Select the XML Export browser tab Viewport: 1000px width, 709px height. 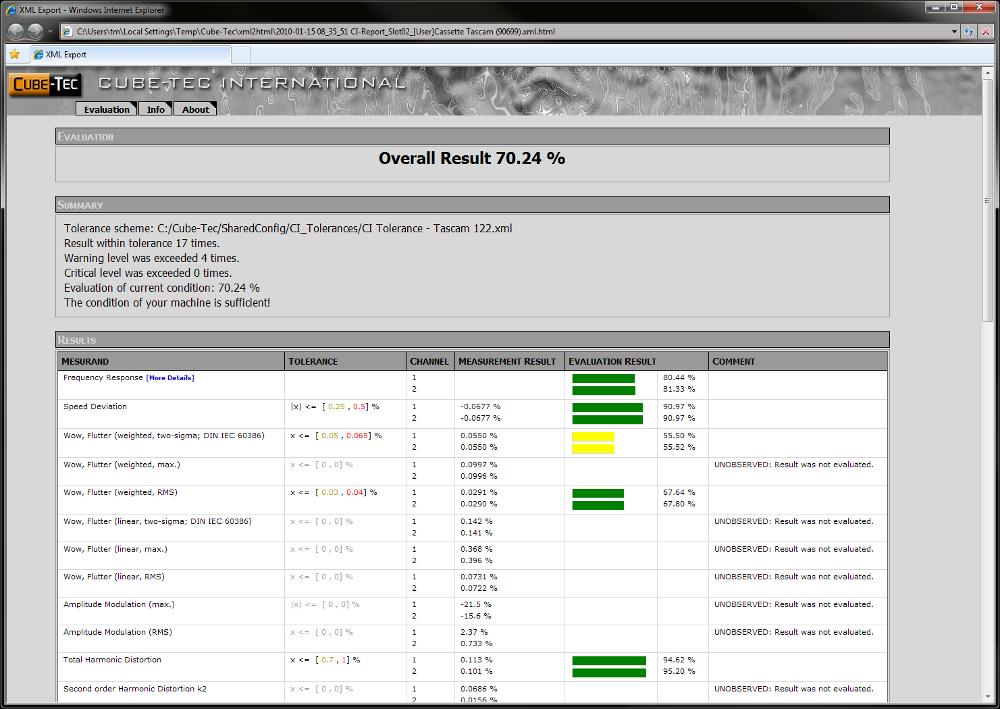tap(130, 54)
